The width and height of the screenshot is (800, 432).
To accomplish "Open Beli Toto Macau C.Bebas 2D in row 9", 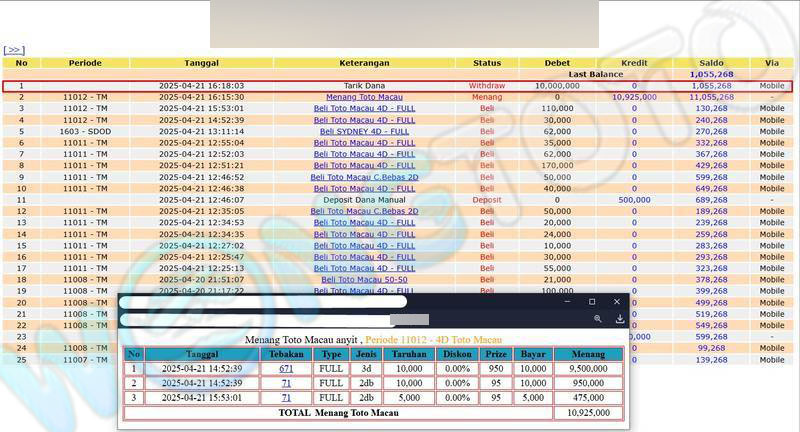I will pos(364,177).
